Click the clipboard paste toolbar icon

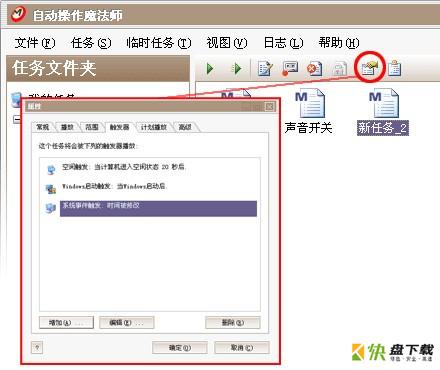pos(395,68)
